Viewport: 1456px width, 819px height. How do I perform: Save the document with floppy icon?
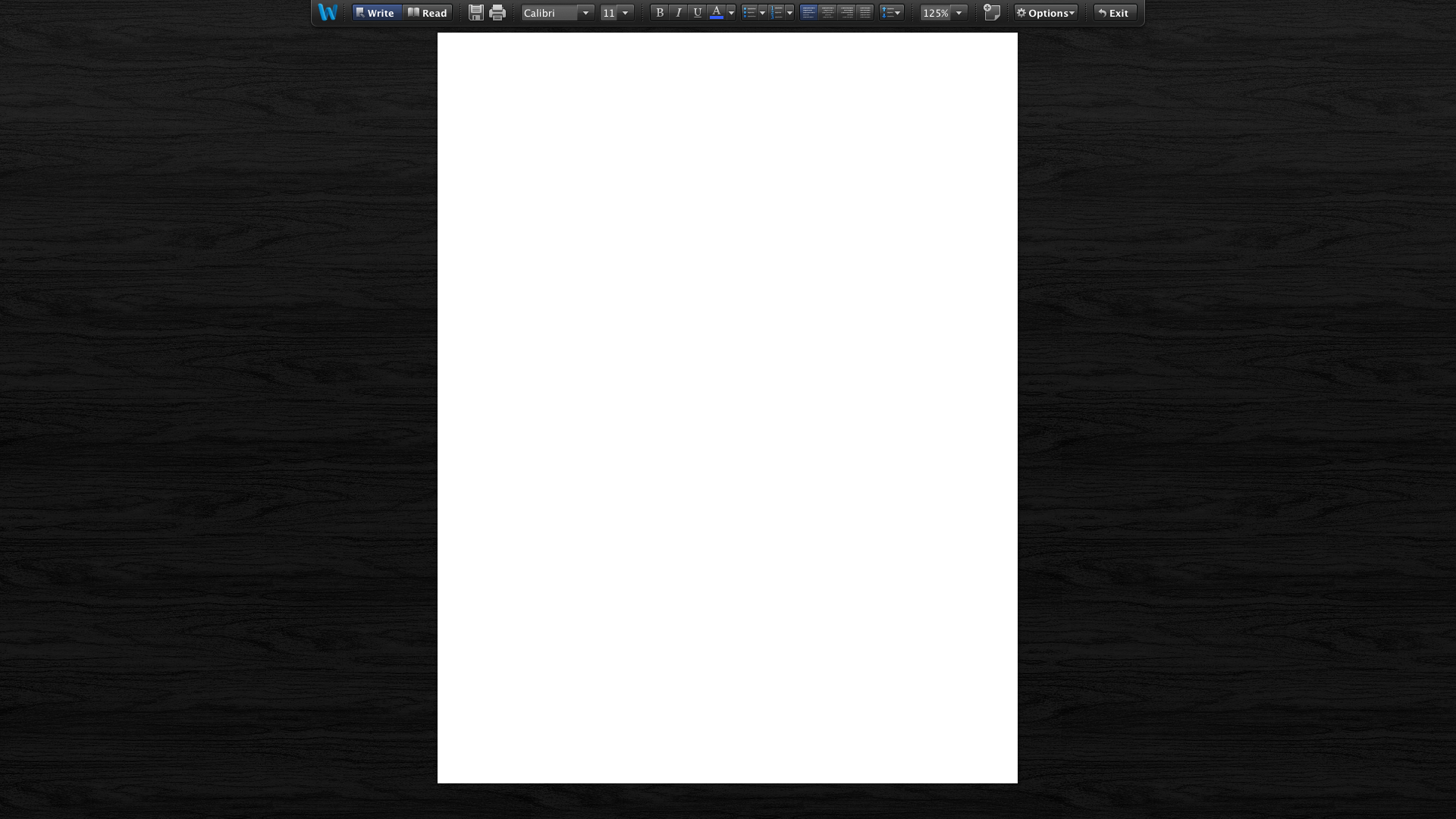coord(475,12)
